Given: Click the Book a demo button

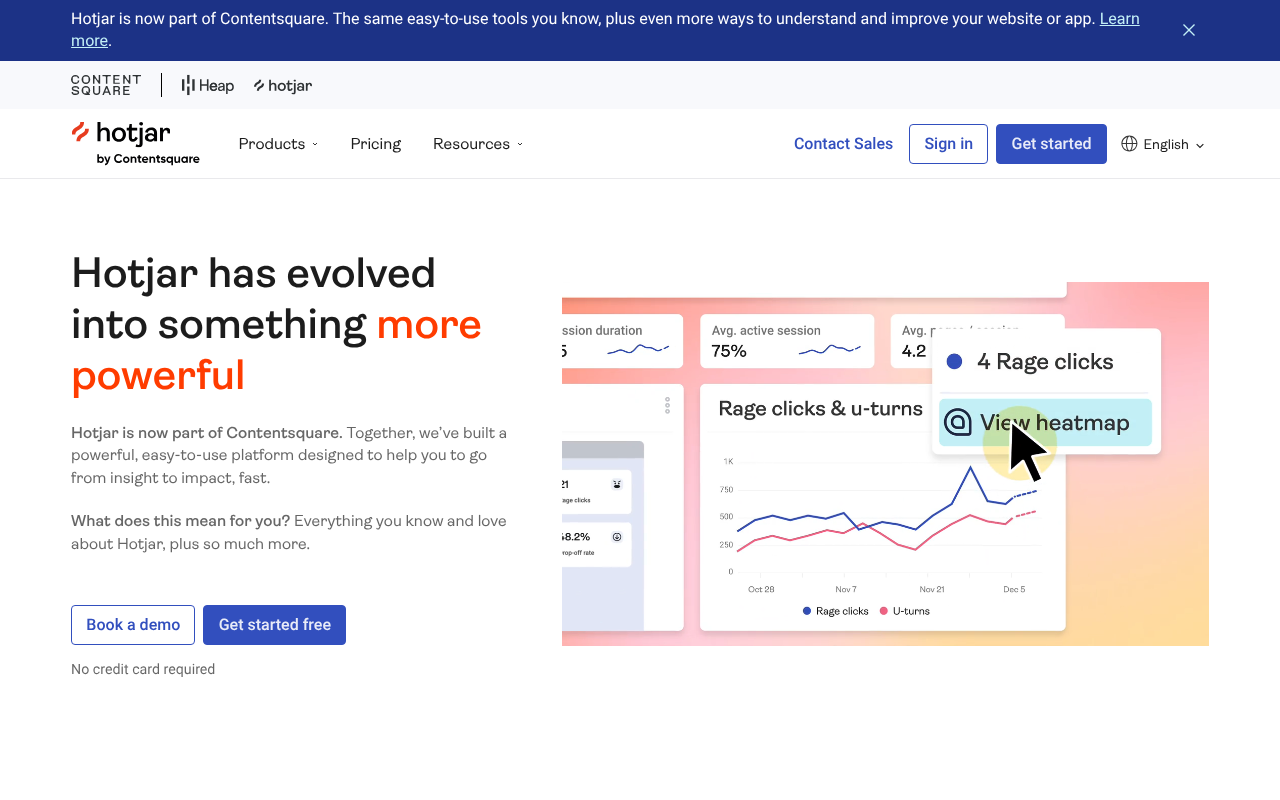Looking at the screenshot, I should pyautogui.click(x=133, y=625).
